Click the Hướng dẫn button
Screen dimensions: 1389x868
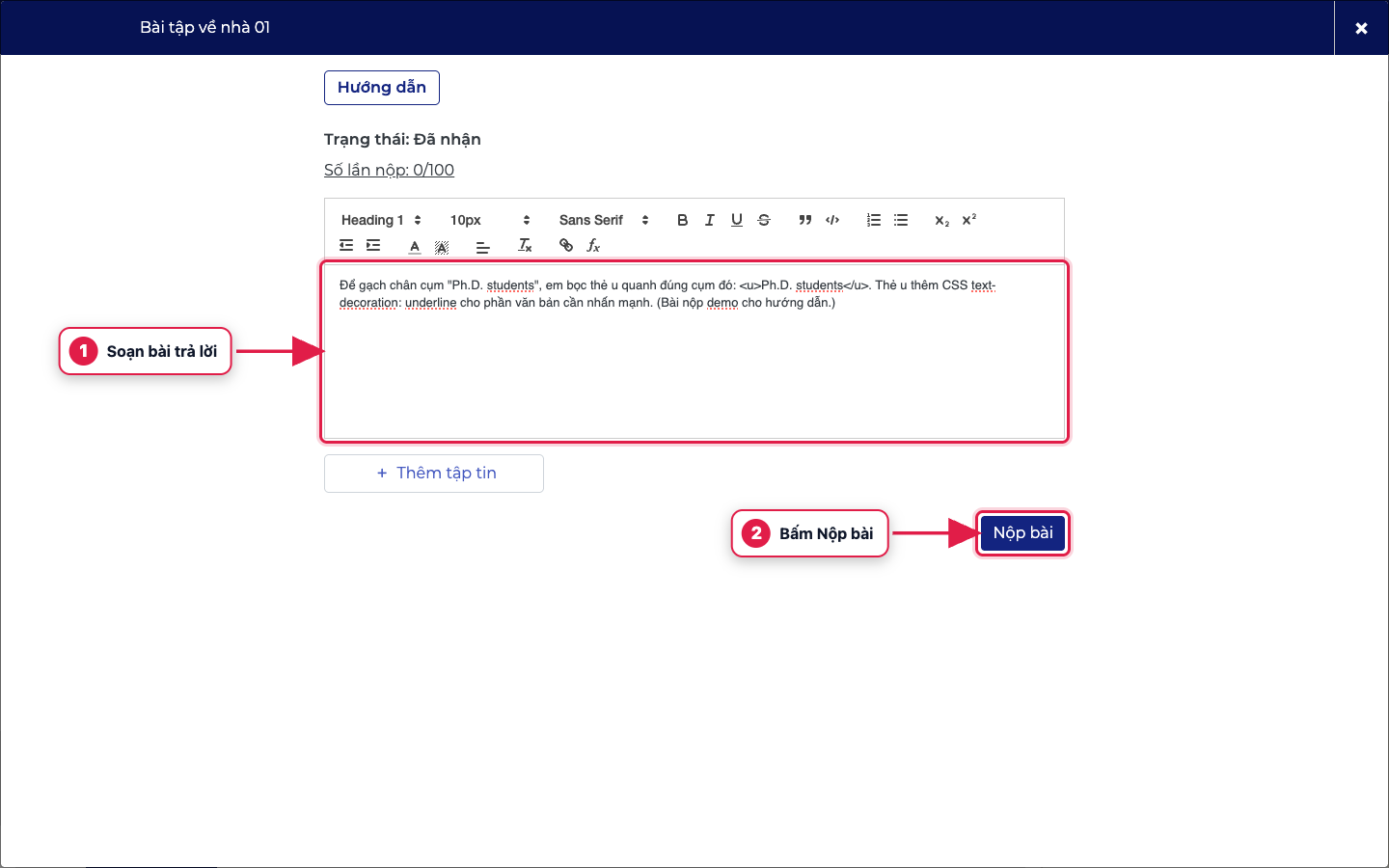pyautogui.click(x=382, y=88)
